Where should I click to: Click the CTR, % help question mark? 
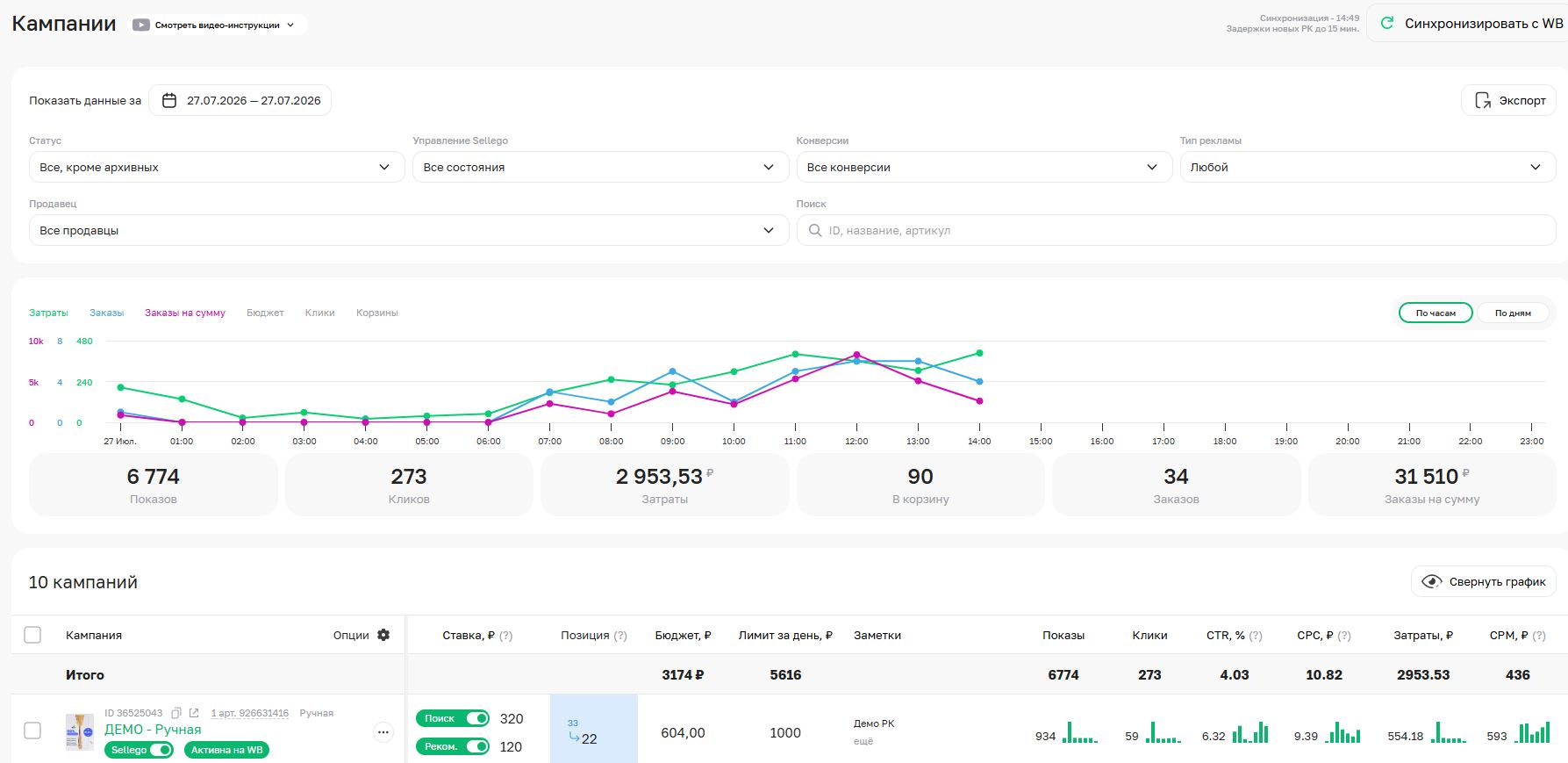(1256, 636)
